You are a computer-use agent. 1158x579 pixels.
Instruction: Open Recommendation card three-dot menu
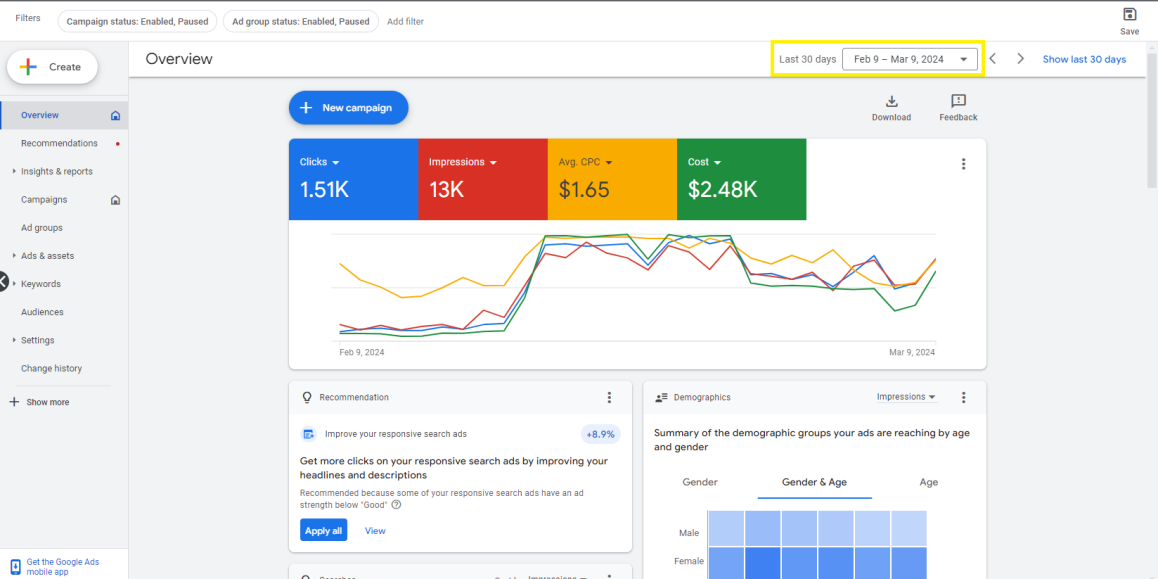[x=609, y=397]
